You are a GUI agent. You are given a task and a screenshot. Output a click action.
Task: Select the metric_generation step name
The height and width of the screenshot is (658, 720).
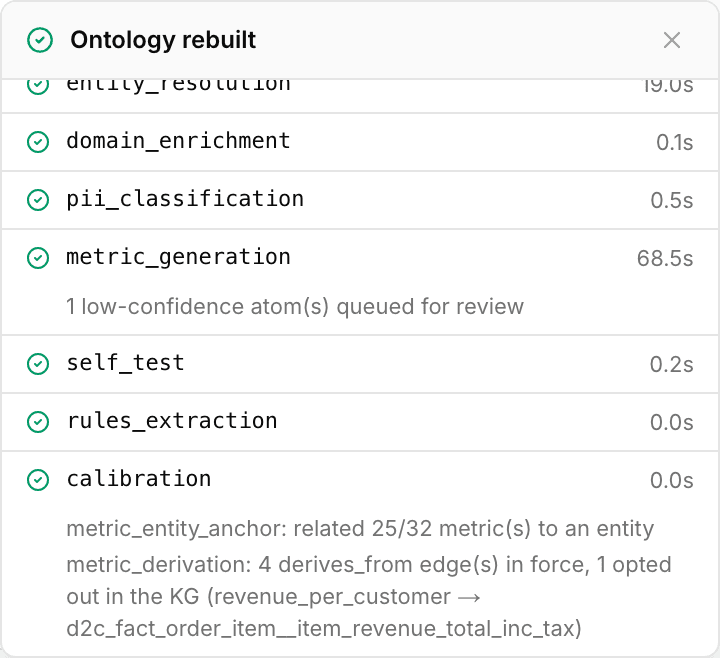178,258
